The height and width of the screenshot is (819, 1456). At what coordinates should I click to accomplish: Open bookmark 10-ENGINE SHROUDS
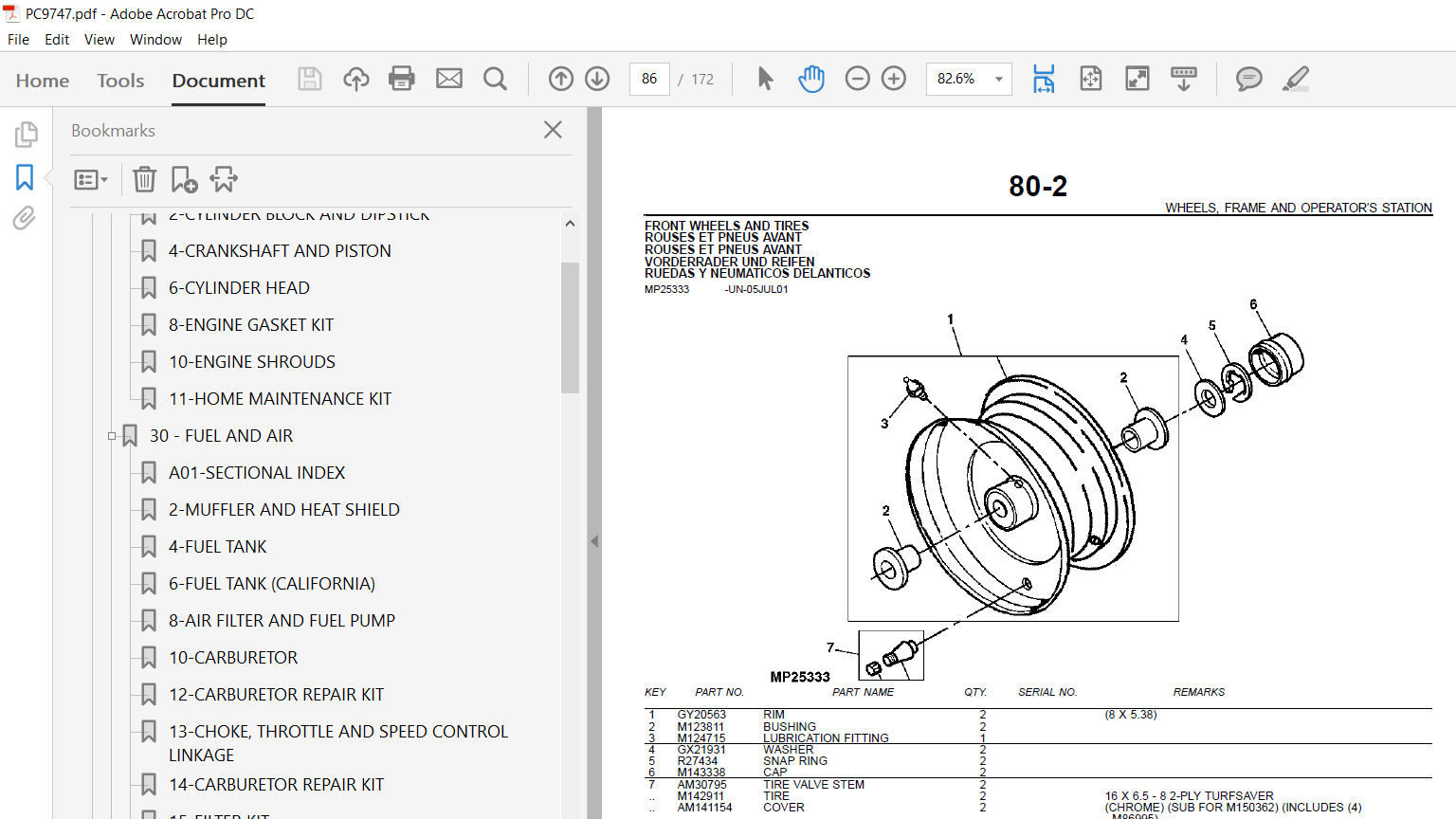[x=252, y=362]
